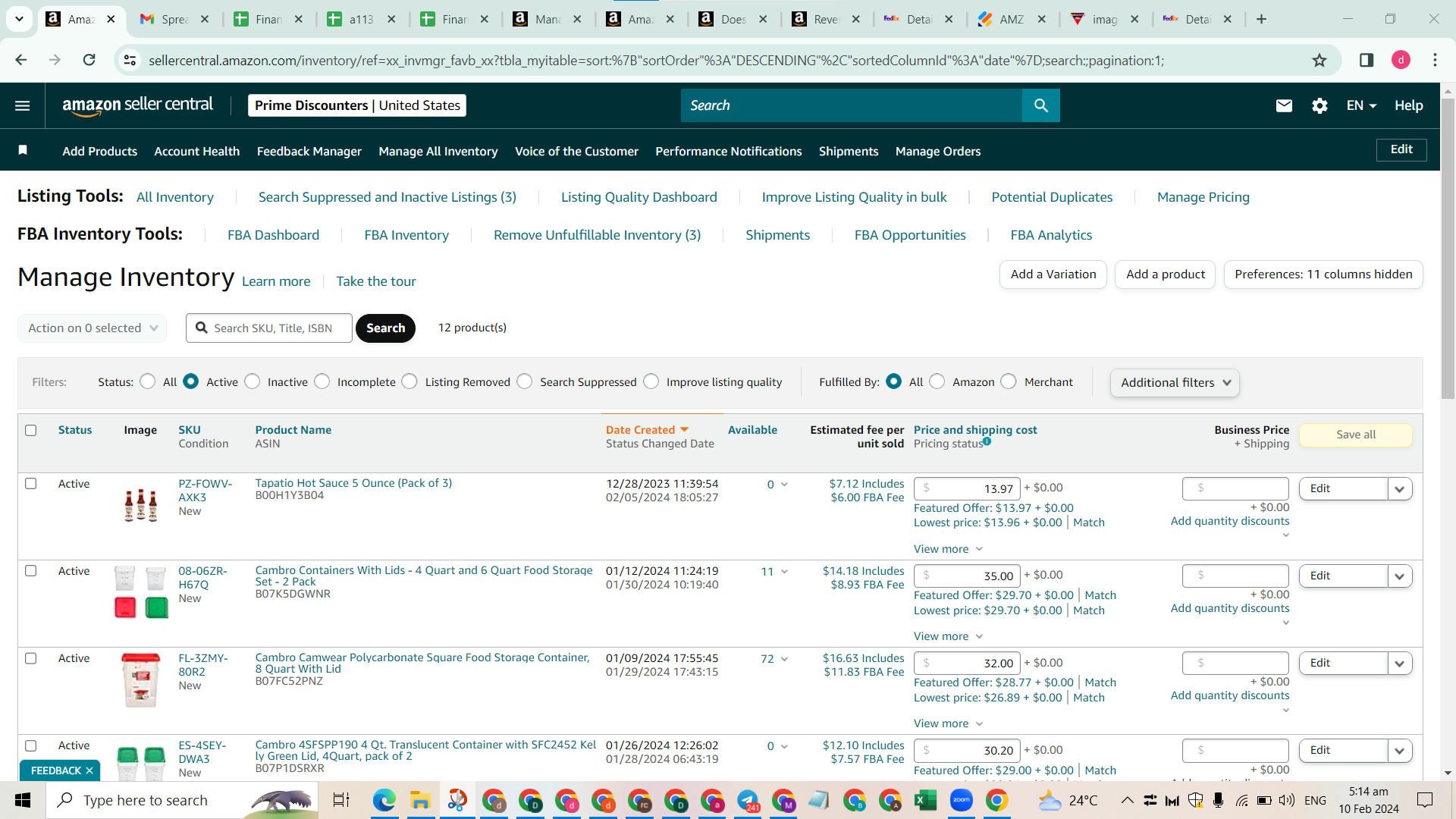Screen dimensions: 1456x819
Task: Open Voice of the Customer
Action: [576, 151]
